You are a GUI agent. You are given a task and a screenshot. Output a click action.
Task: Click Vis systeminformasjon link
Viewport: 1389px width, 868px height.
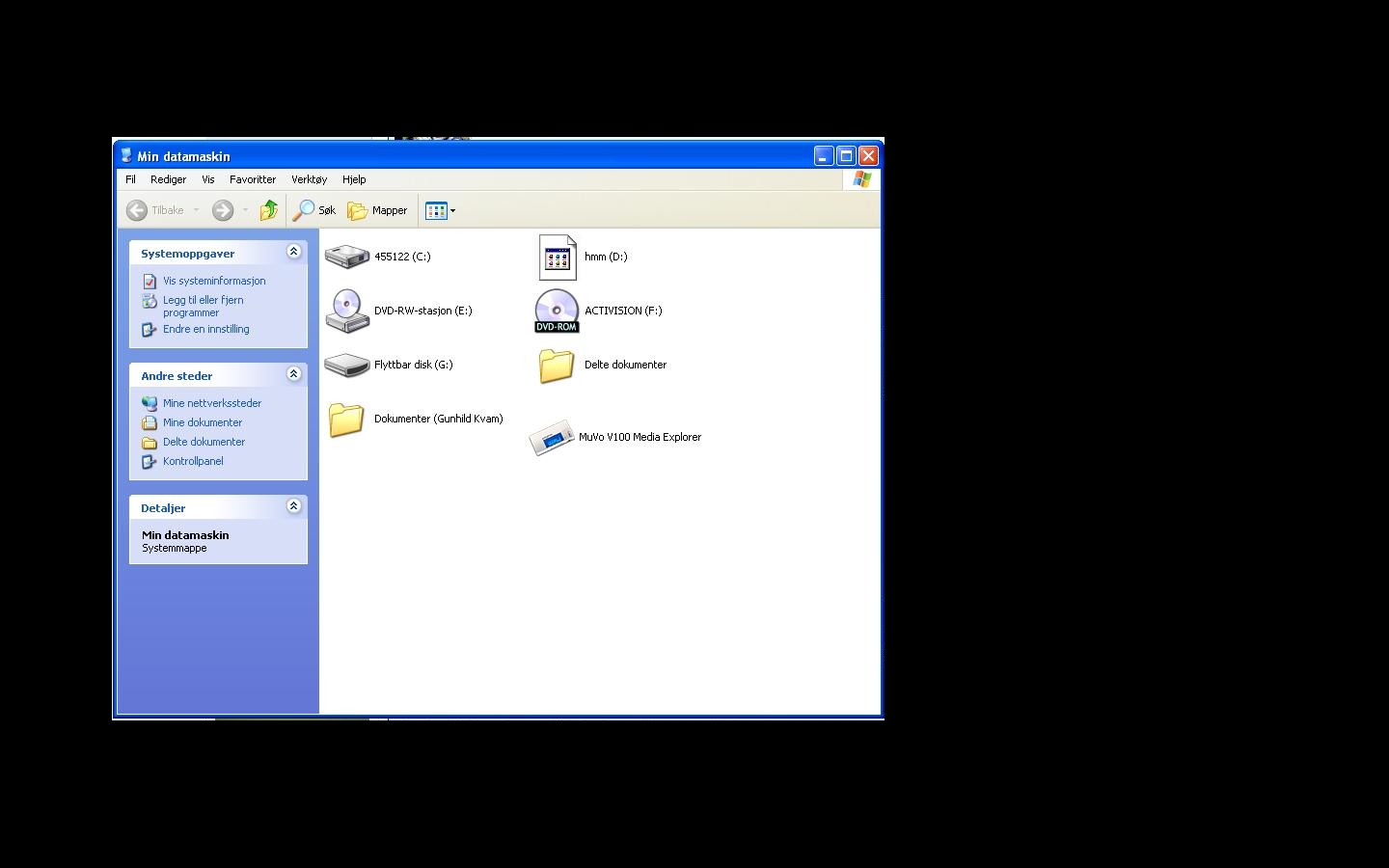(x=214, y=281)
